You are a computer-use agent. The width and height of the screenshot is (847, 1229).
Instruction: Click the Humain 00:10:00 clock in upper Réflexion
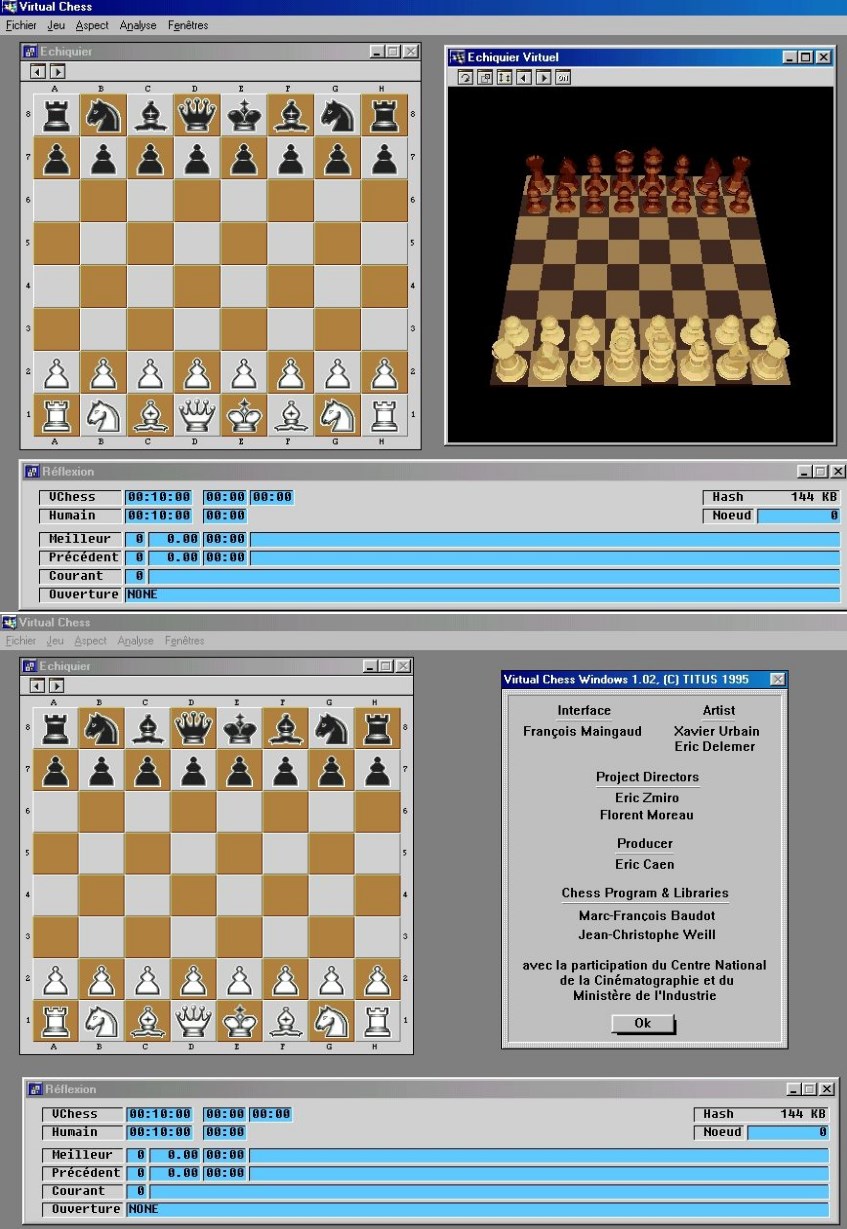coord(159,515)
